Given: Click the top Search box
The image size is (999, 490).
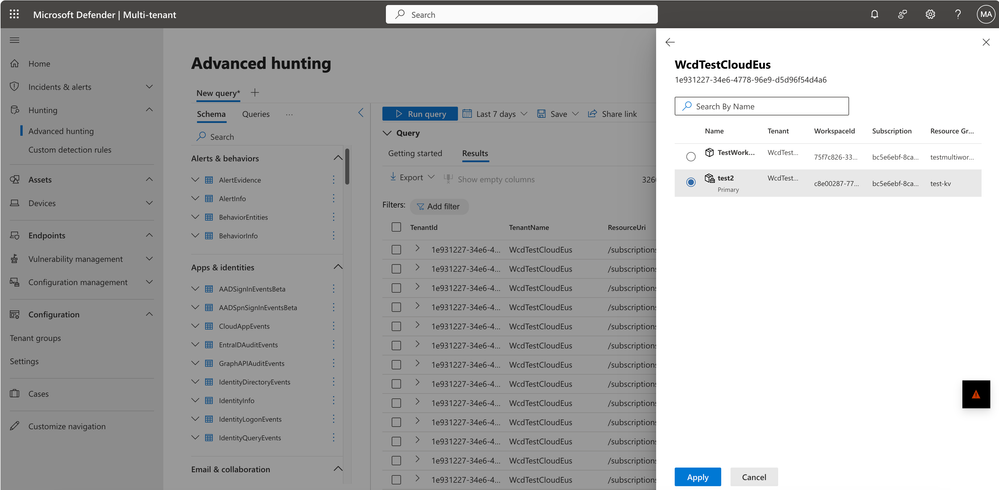Looking at the screenshot, I should point(521,14).
